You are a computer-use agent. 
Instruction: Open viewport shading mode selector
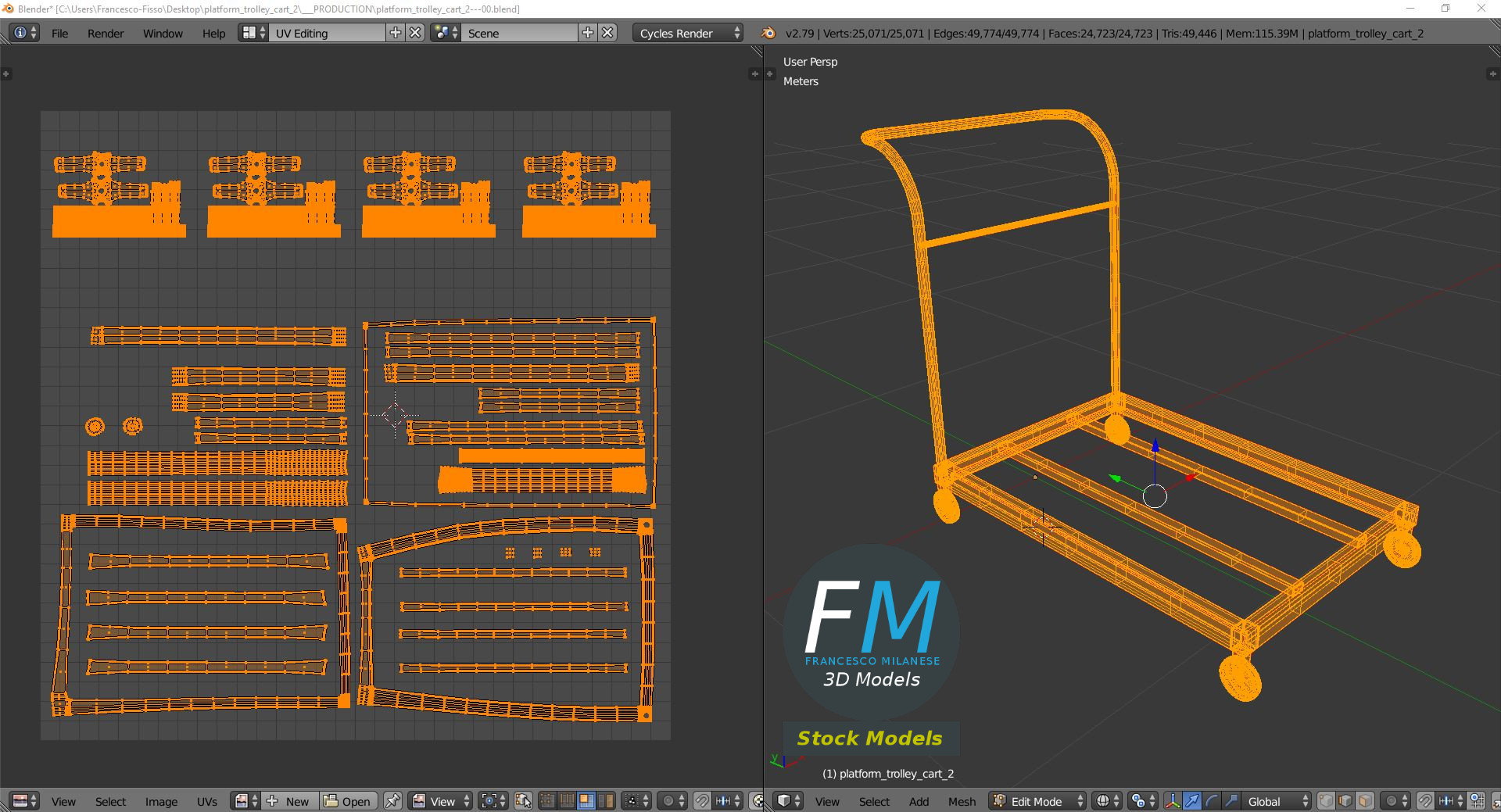1106,801
